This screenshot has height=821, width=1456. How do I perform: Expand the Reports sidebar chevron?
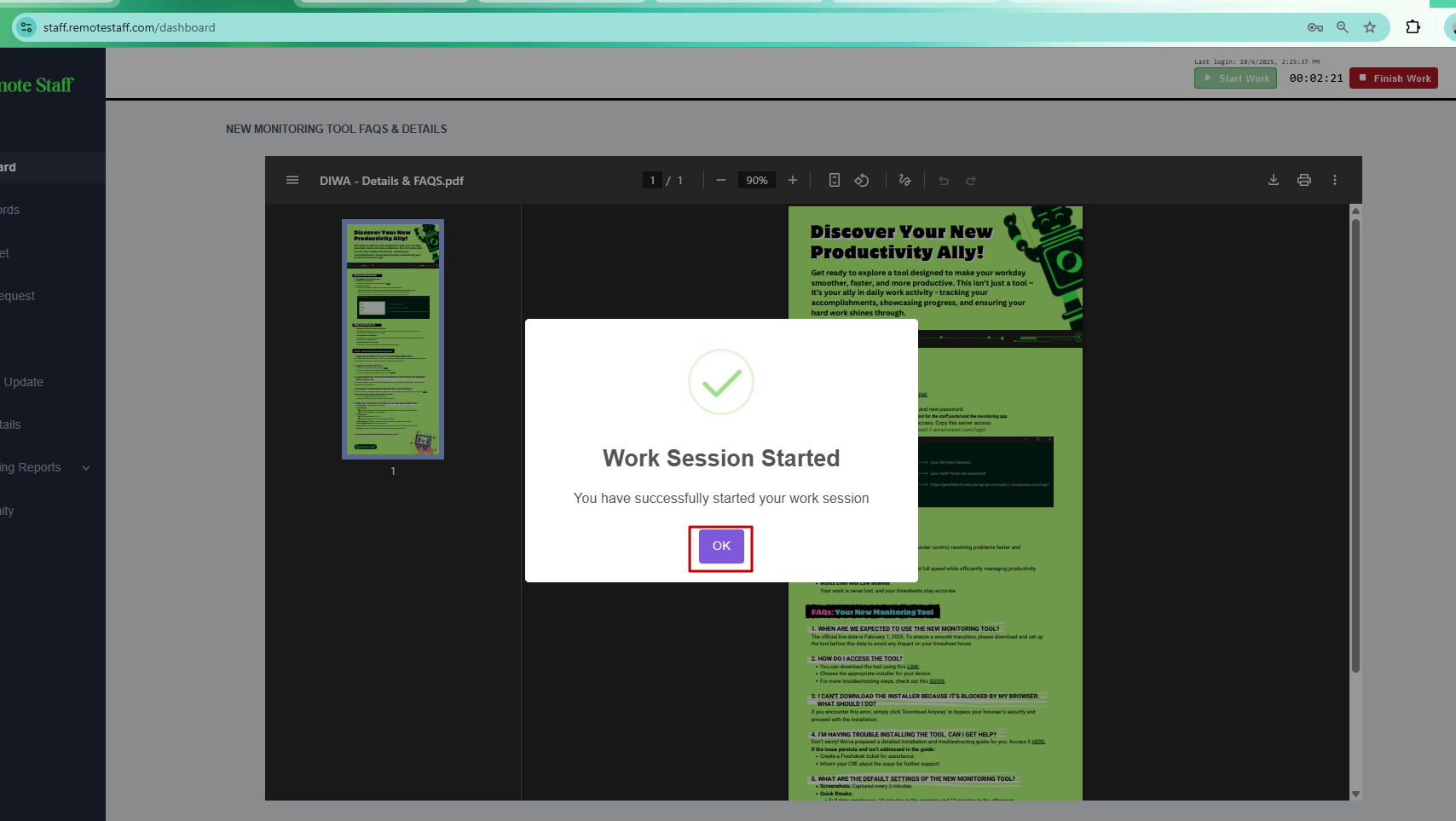click(x=86, y=468)
